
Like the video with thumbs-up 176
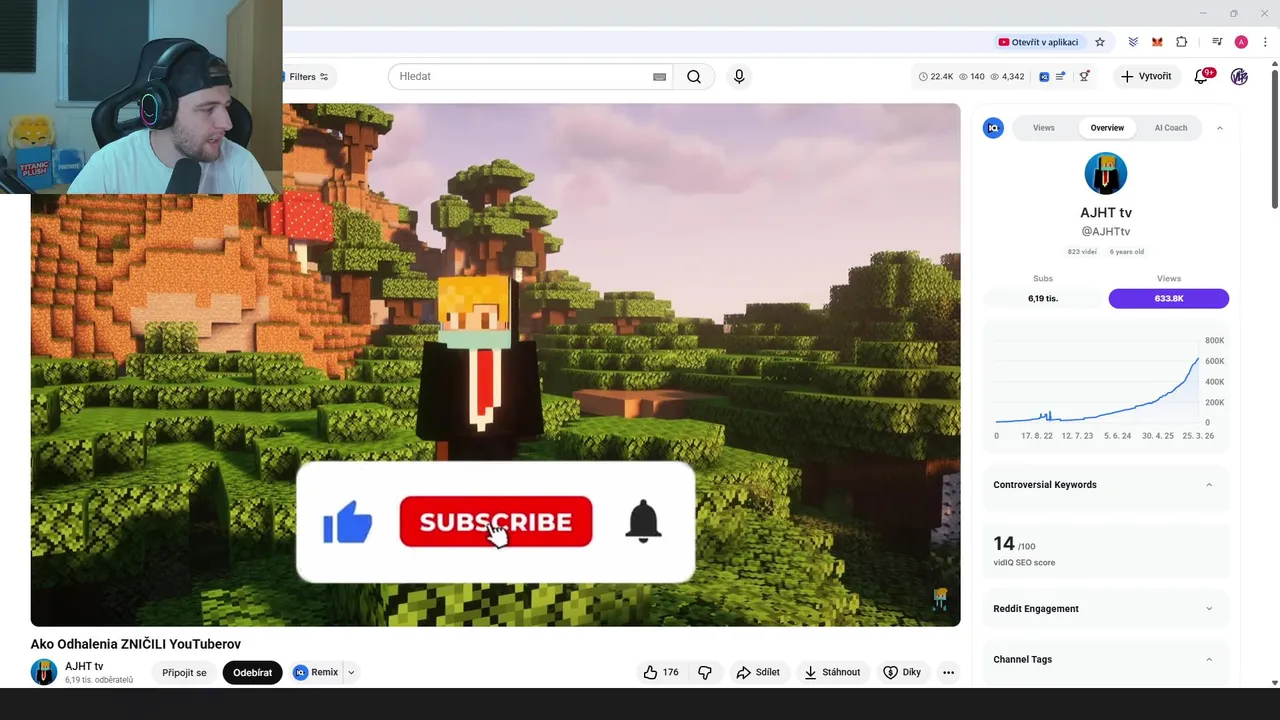661,672
